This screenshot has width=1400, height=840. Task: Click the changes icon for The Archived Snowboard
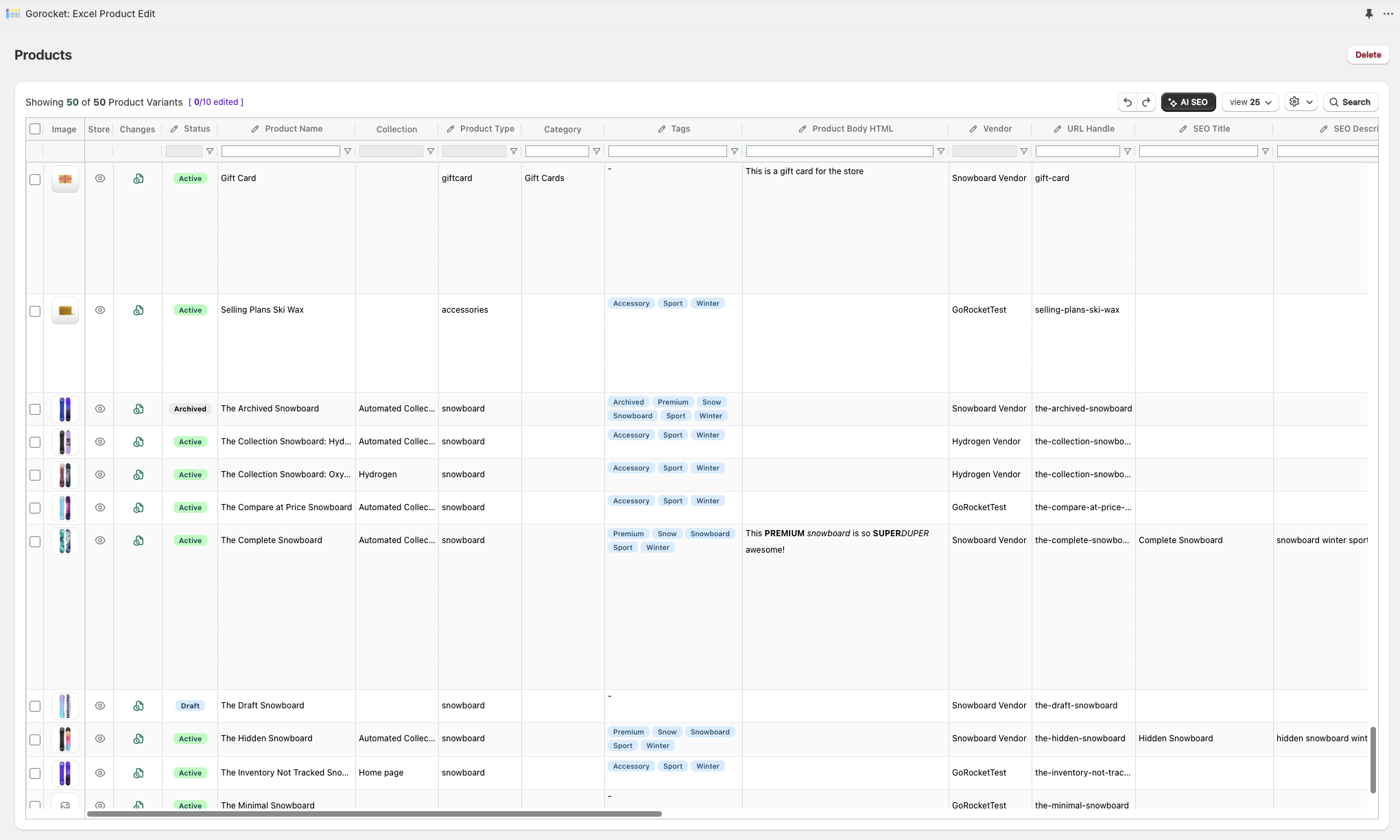point(139,409)
